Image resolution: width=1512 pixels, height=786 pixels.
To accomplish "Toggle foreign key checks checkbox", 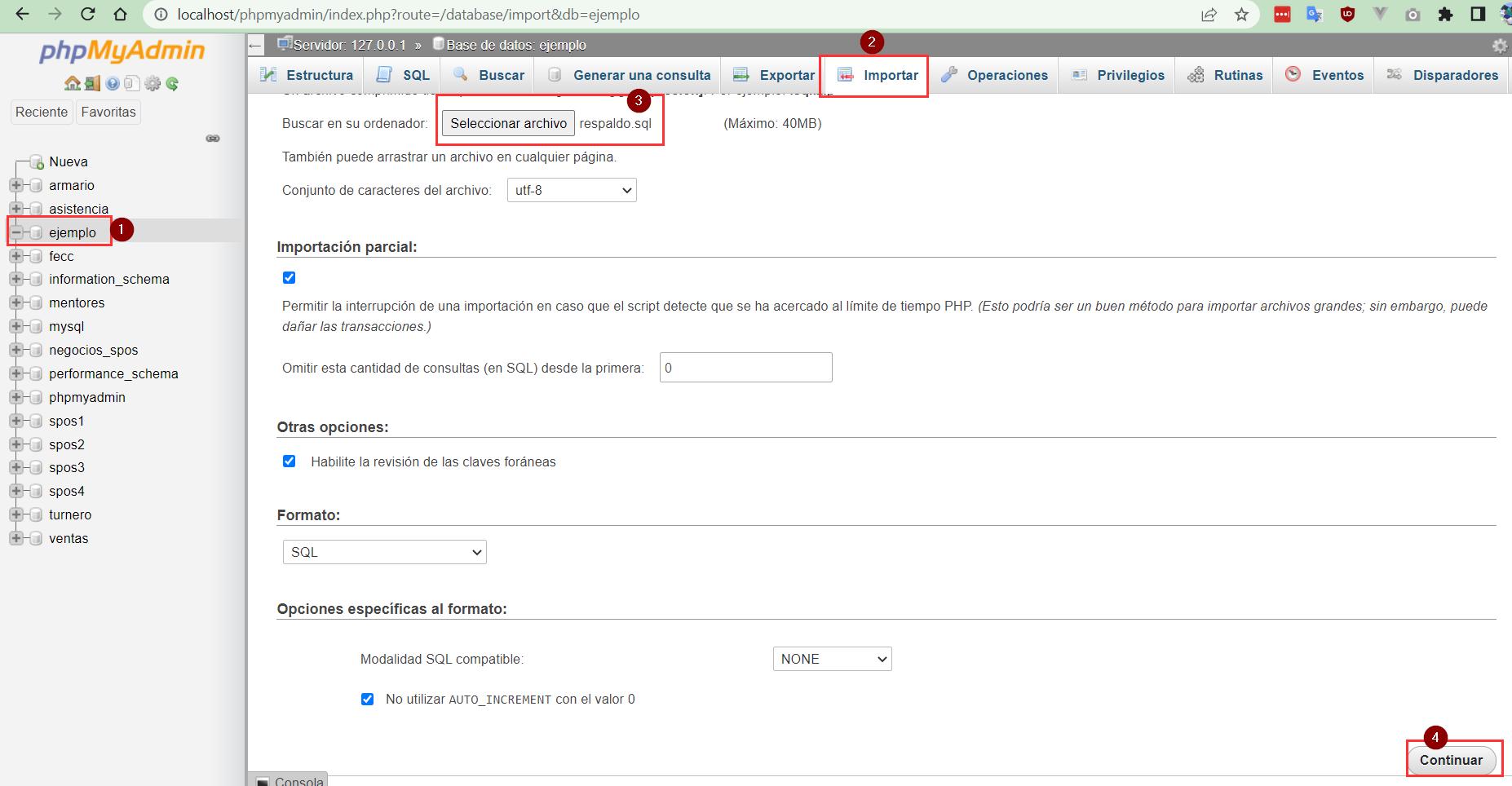I will (289, 461).
